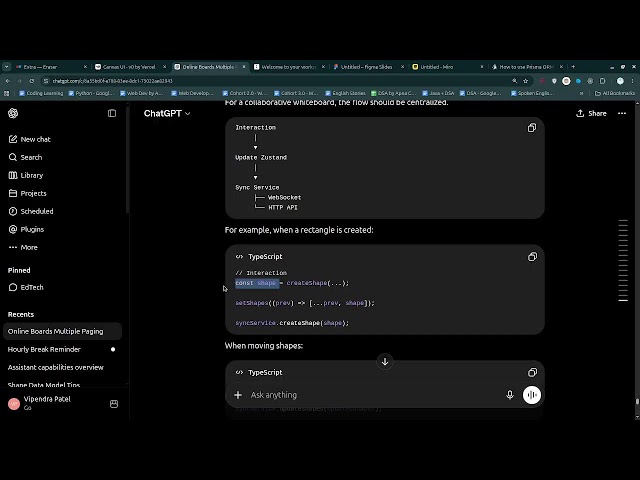The image size is (640, 480).
Task: Open the Chrome three-dot menu
Action: point(632,81)
